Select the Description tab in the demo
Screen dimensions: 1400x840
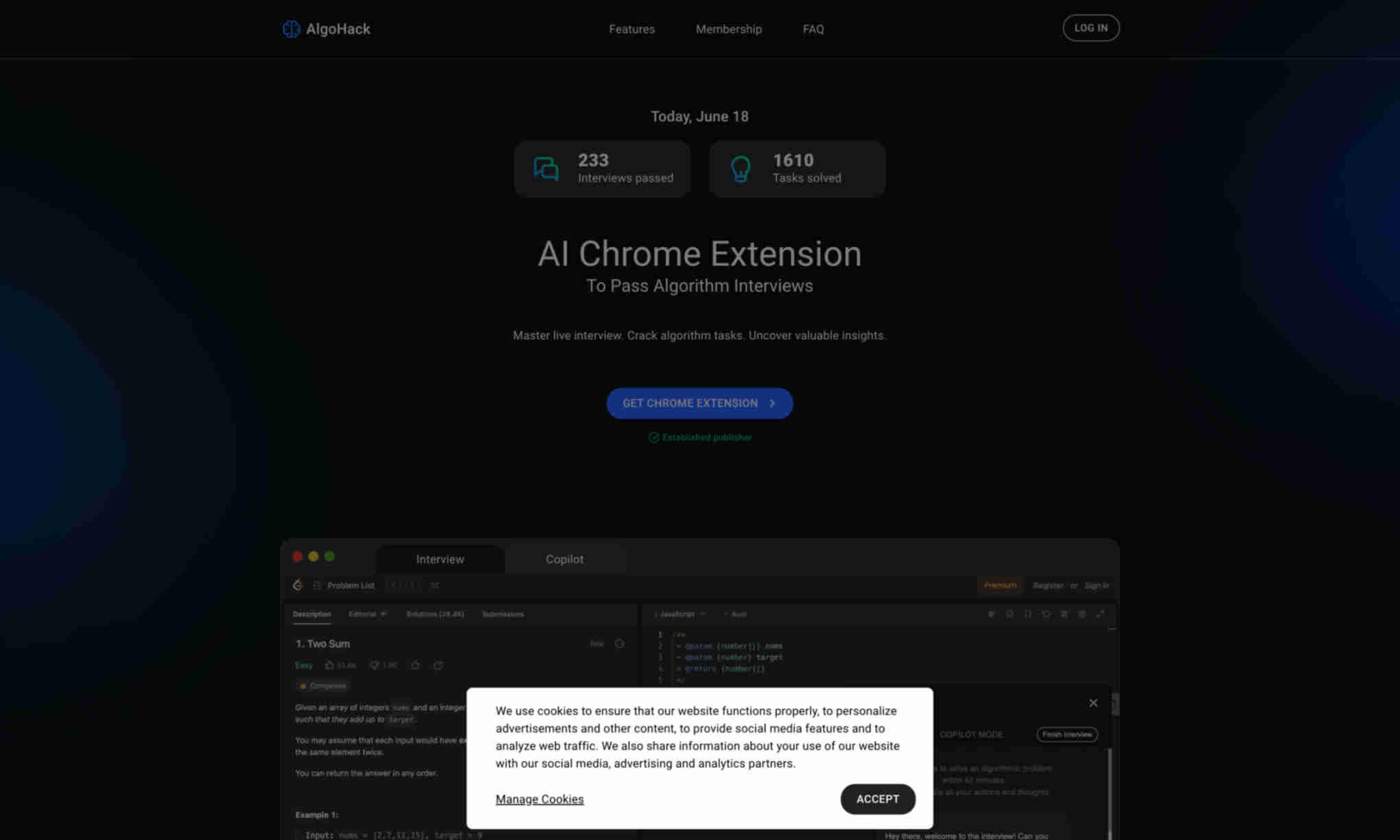click(x=312, y=614)
